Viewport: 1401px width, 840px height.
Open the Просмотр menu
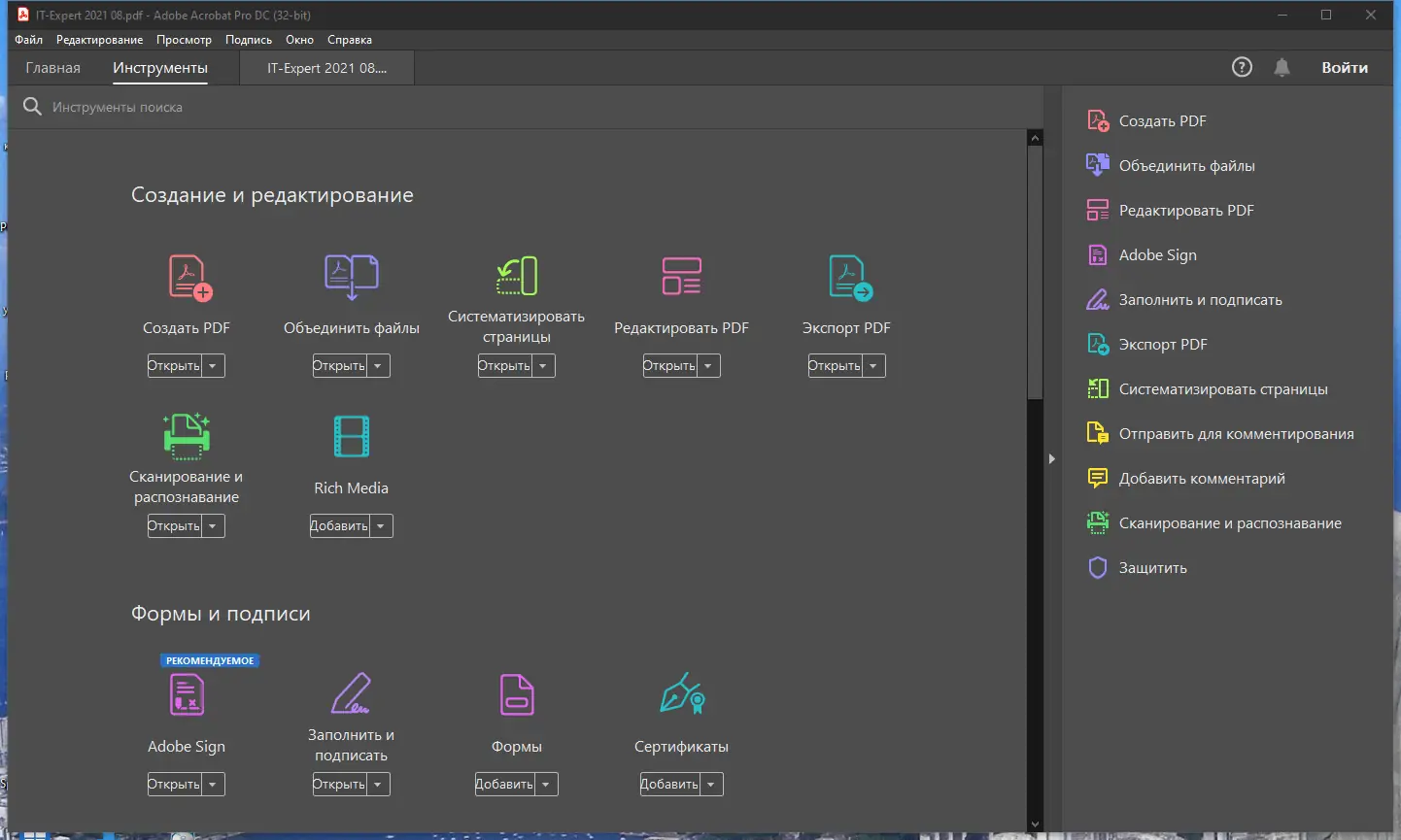coord(185,40)
